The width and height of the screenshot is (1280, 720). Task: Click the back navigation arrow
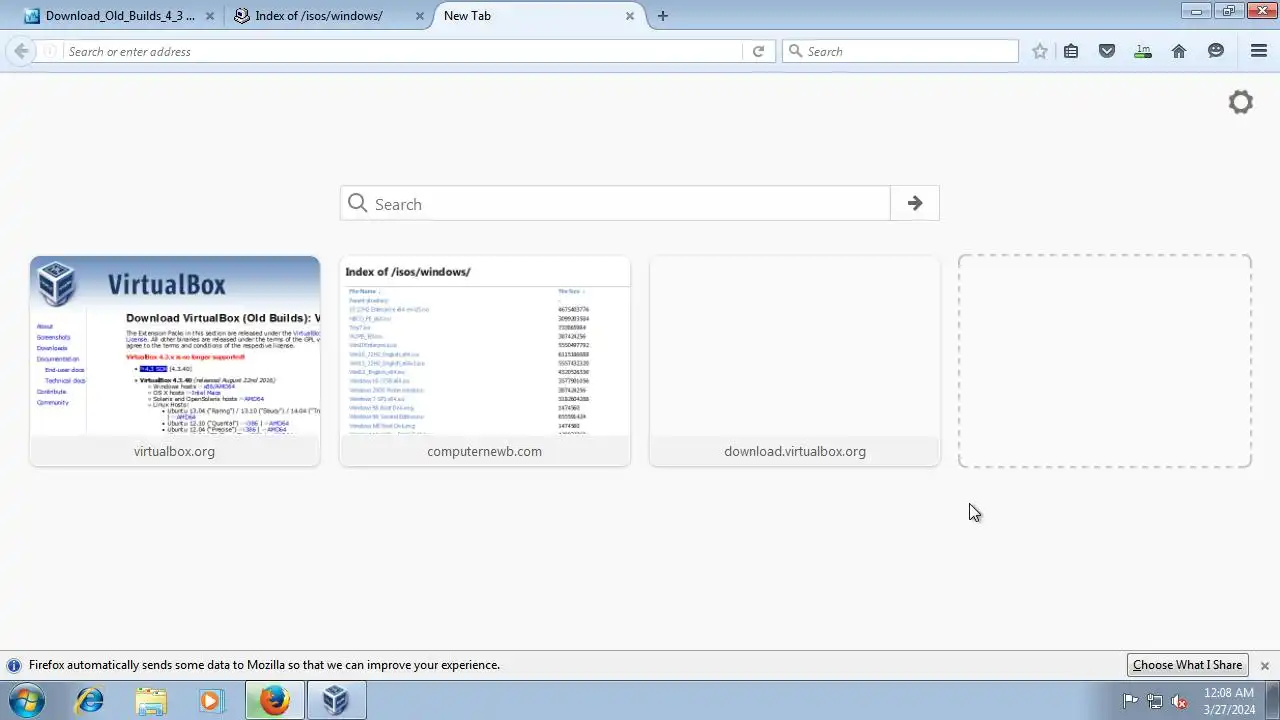click(x=21, y=51)
